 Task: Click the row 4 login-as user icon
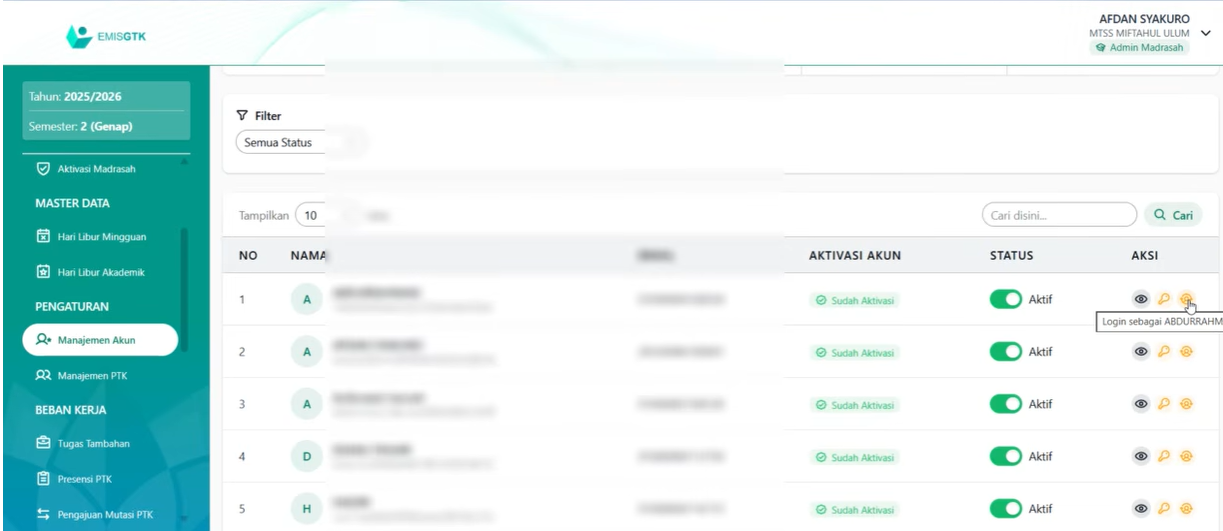pyautogui.click(x=1186, y=457)
